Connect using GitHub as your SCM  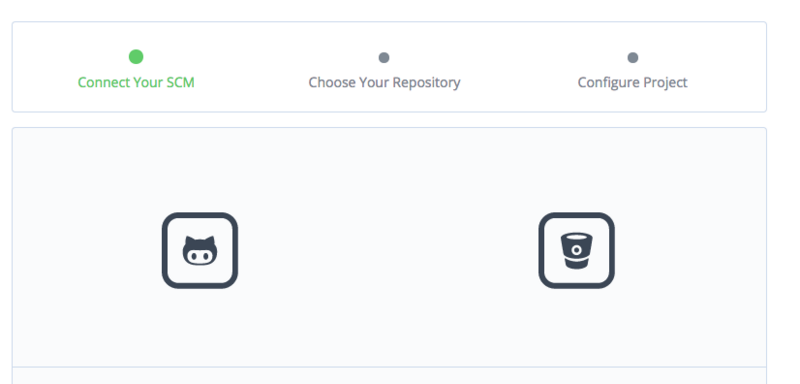200,250
